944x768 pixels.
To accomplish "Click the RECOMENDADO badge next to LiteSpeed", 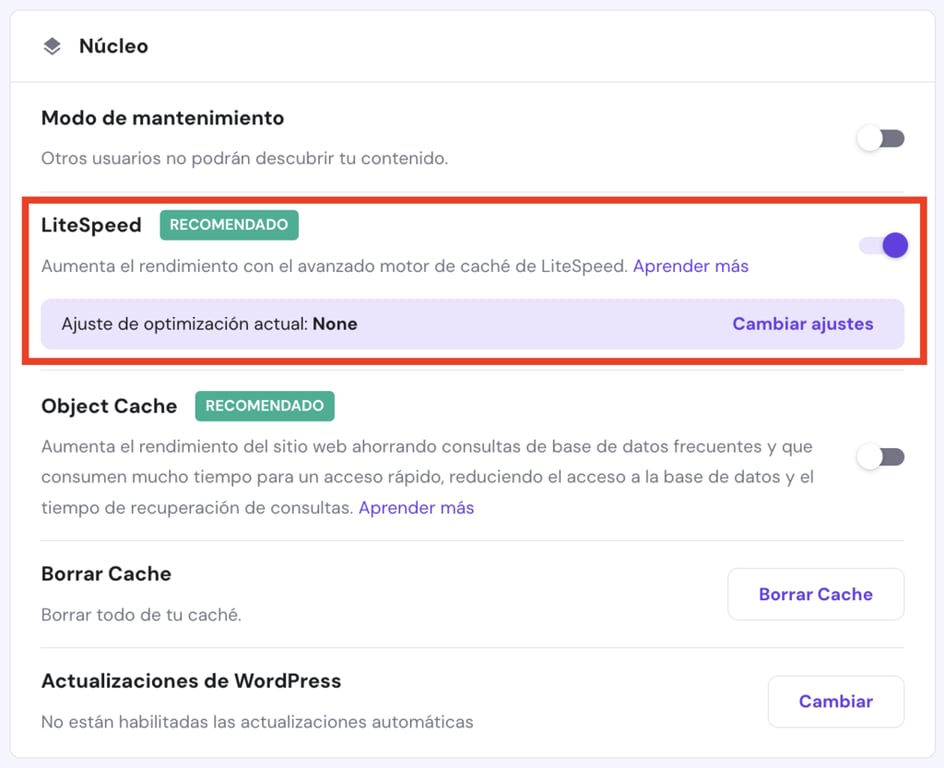I will (x=228, y=225).
